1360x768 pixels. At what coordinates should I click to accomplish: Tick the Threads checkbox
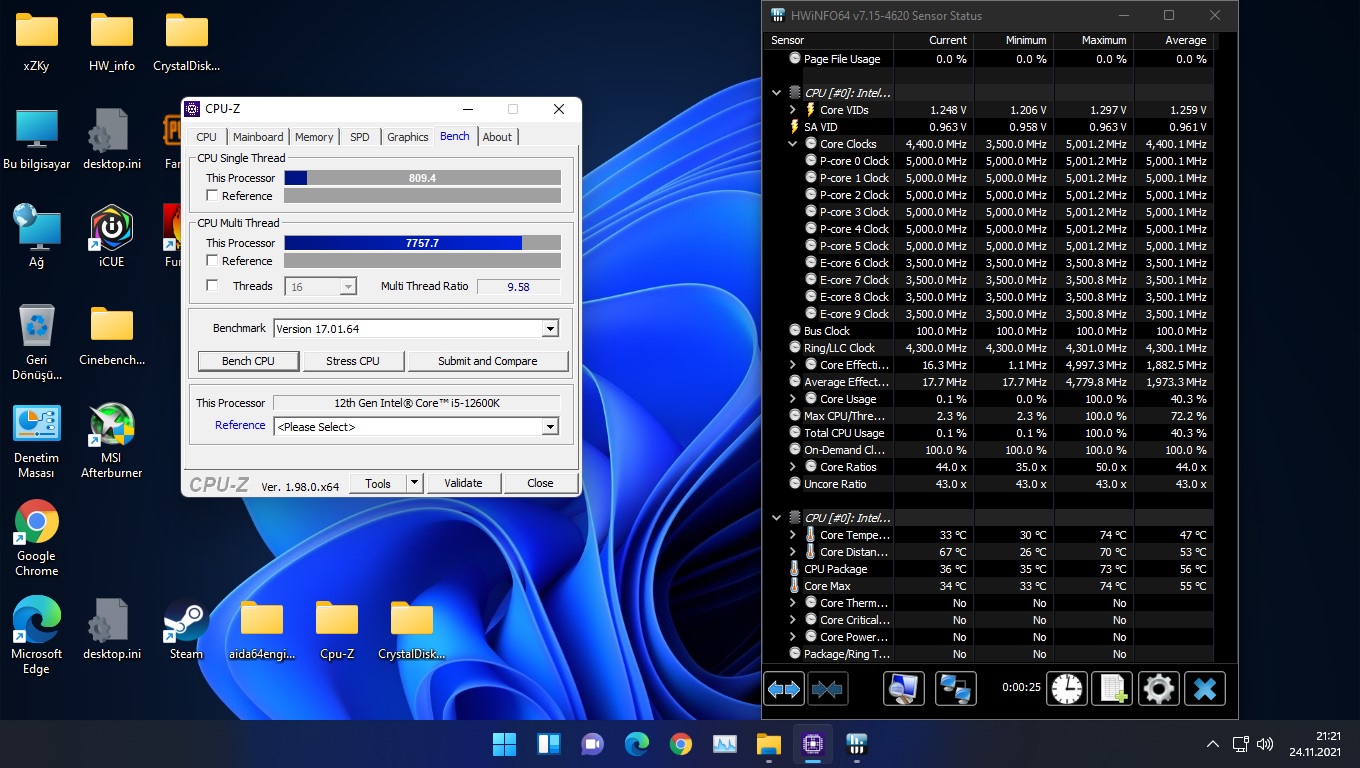(x=212, y=286)
